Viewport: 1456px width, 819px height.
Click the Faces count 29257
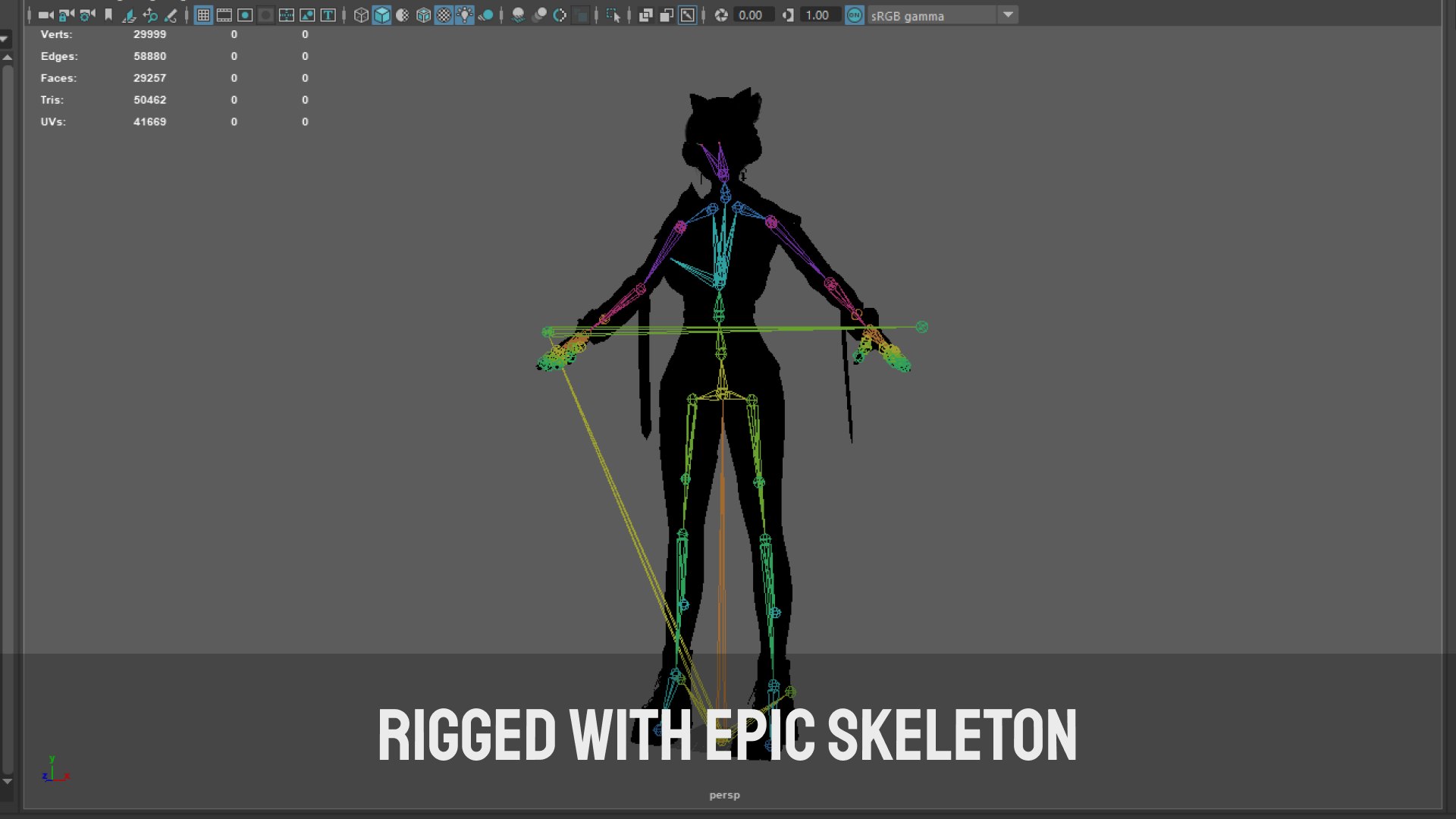pyautogui.click(x=149, y=78)
